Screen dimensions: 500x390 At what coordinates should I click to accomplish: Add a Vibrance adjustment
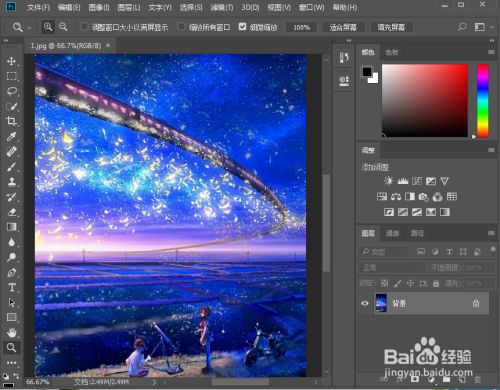[444, 181]
